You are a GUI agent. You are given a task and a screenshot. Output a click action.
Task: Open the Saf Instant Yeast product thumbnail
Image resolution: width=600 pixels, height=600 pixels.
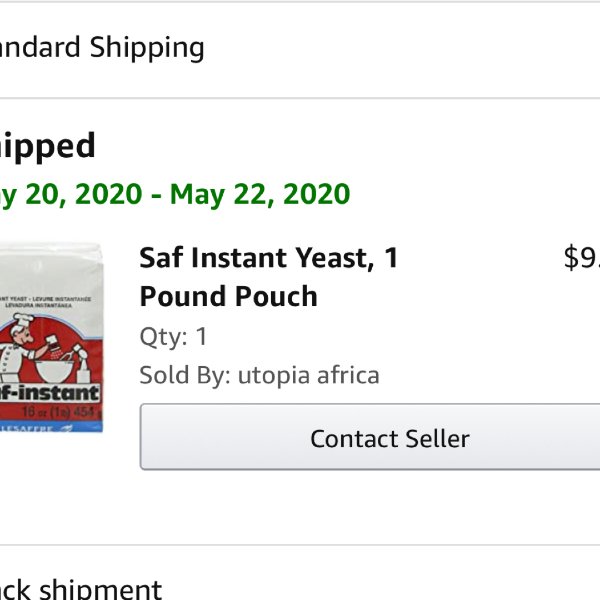click(51, 338)
